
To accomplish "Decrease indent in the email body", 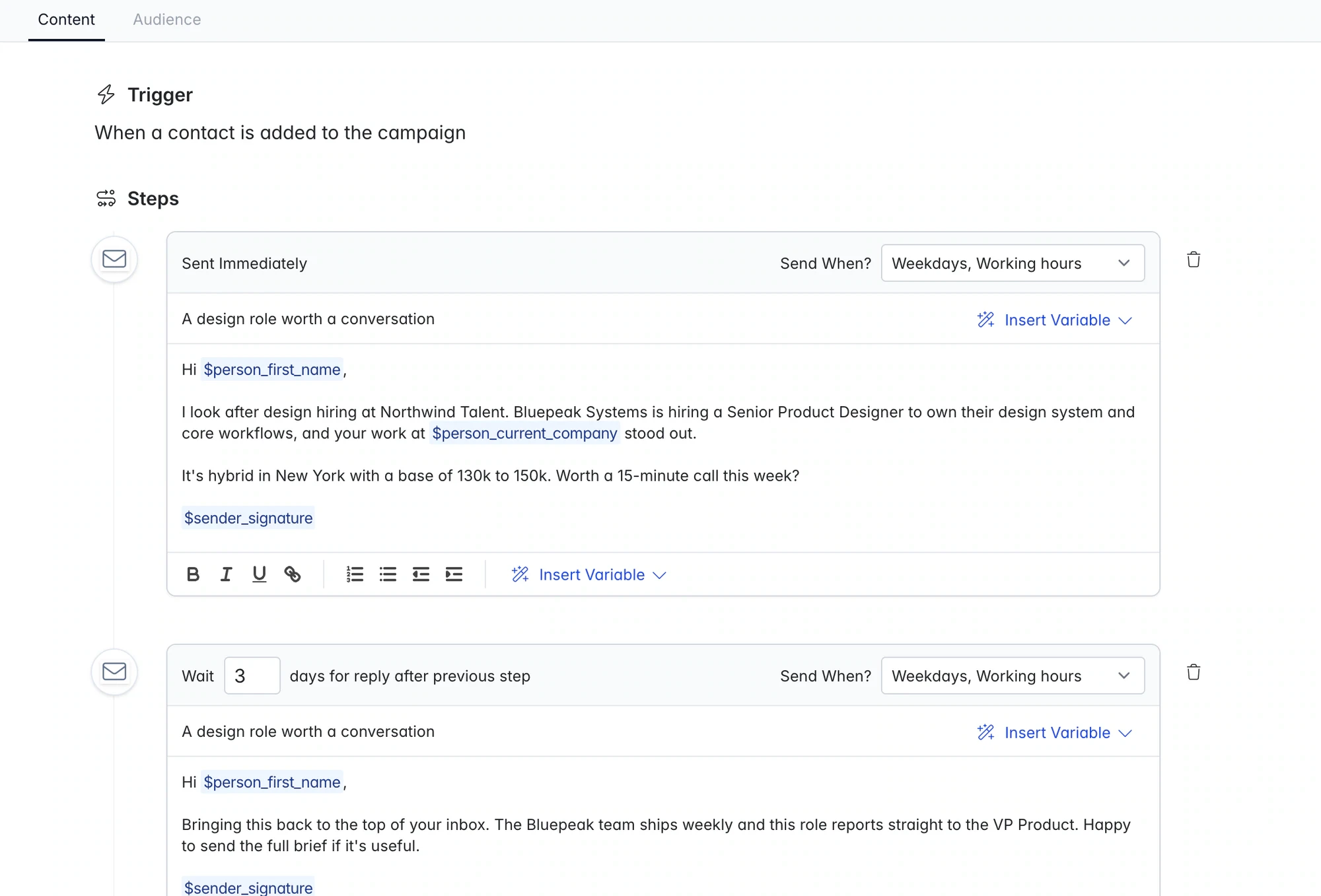I will pyautogui.click(x=421, y=574).
